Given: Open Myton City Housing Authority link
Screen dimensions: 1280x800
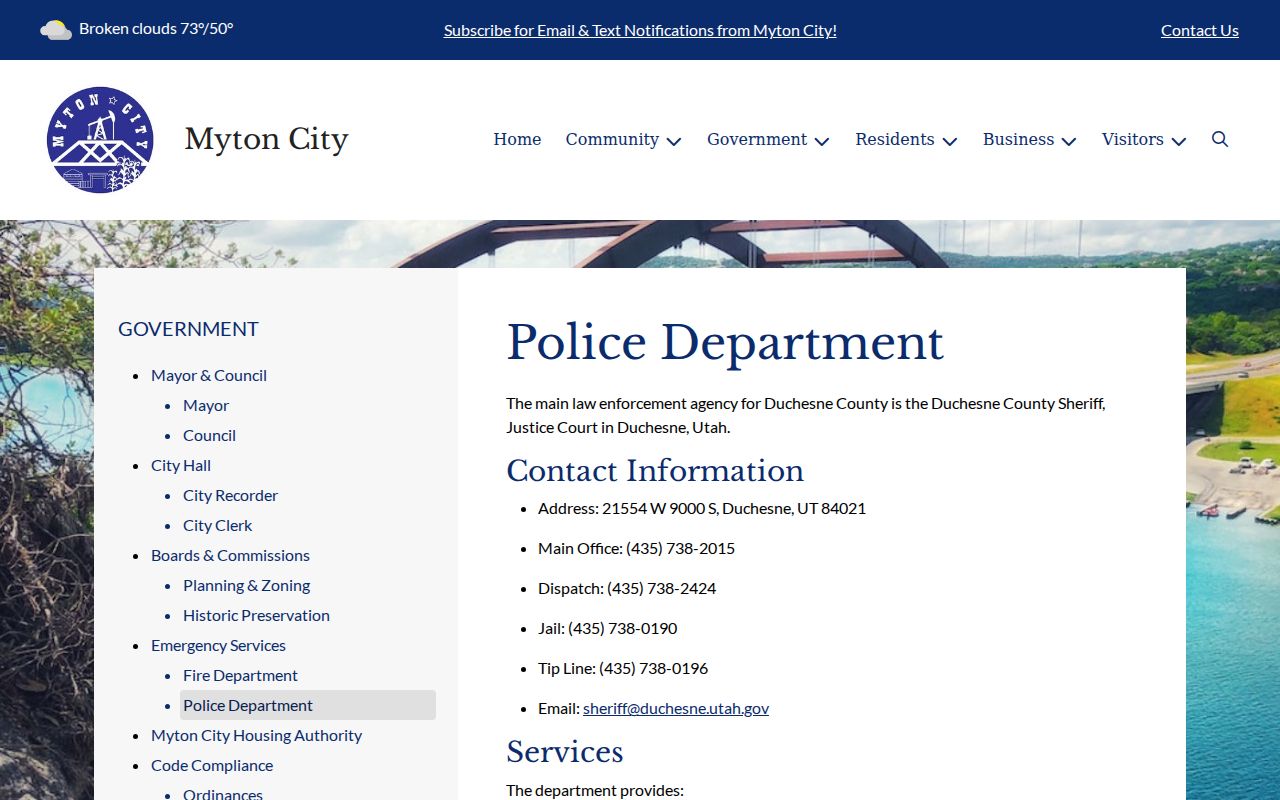Looking at the screenshot, I should point(256,735).
